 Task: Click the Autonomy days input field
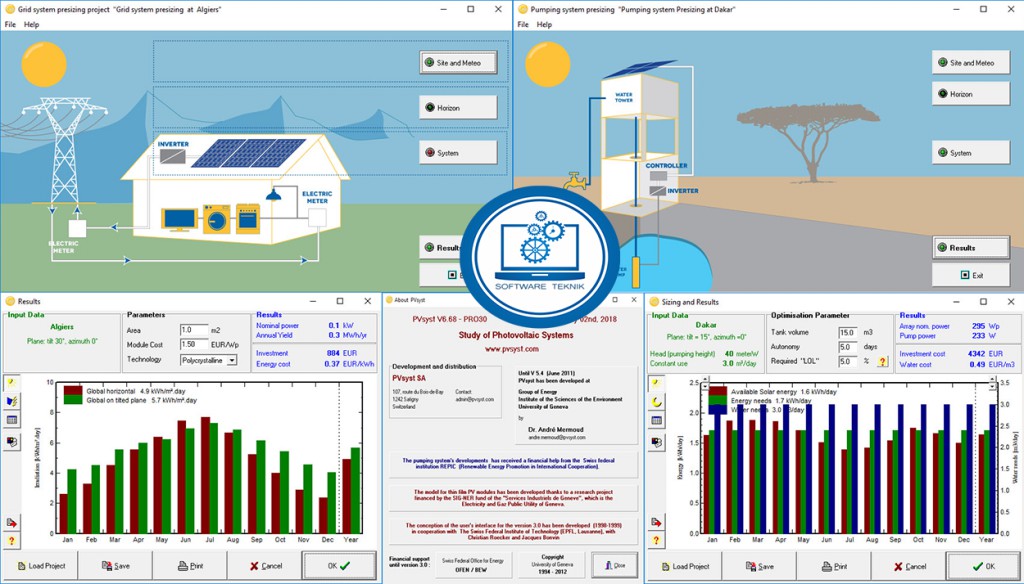click(x=848, y=347)
